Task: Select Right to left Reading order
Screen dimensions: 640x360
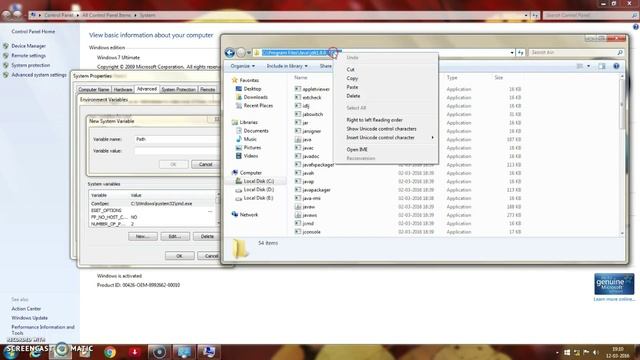Action: 375,120
